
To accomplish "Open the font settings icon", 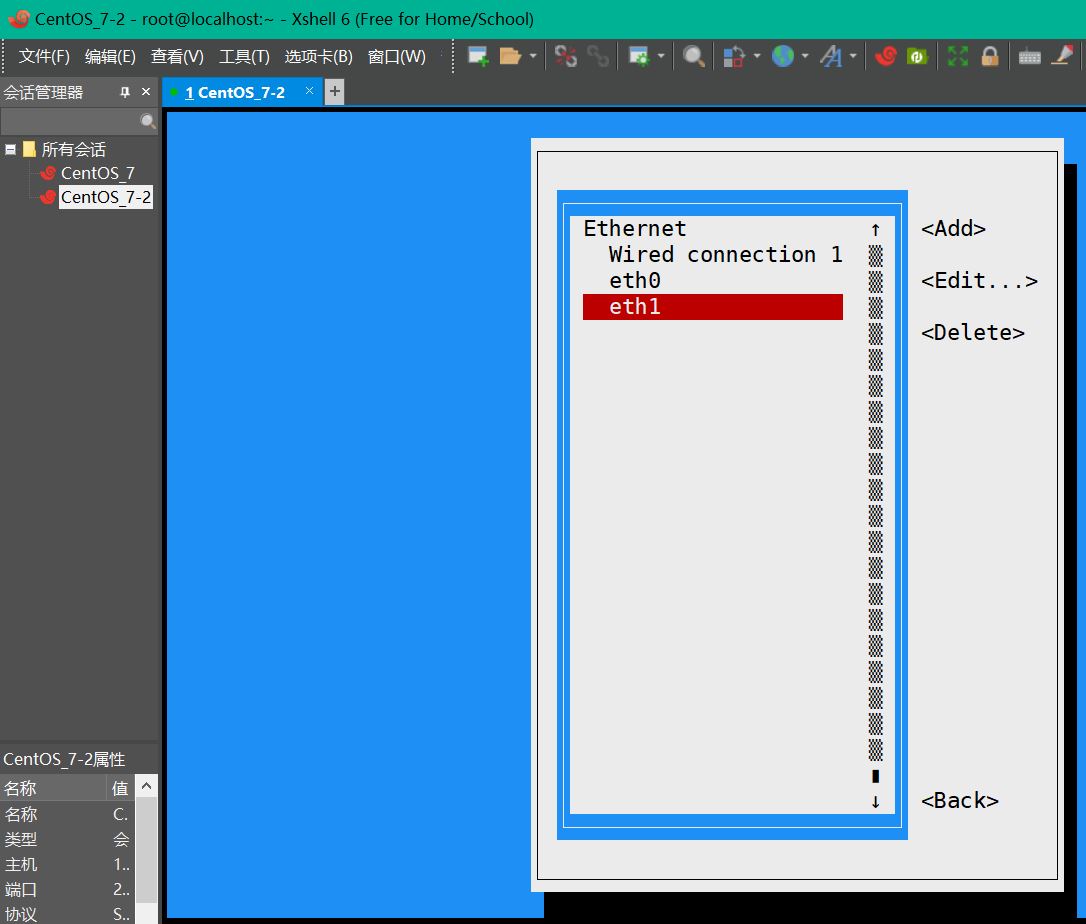I will (x=831, y=56).
